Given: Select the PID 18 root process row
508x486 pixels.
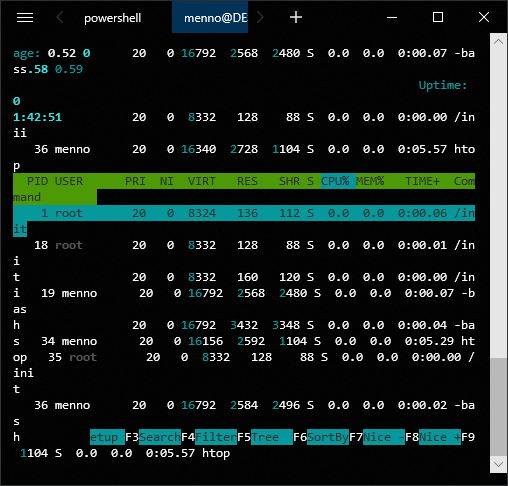Looking at the screenshot, I should click(244, 245).
